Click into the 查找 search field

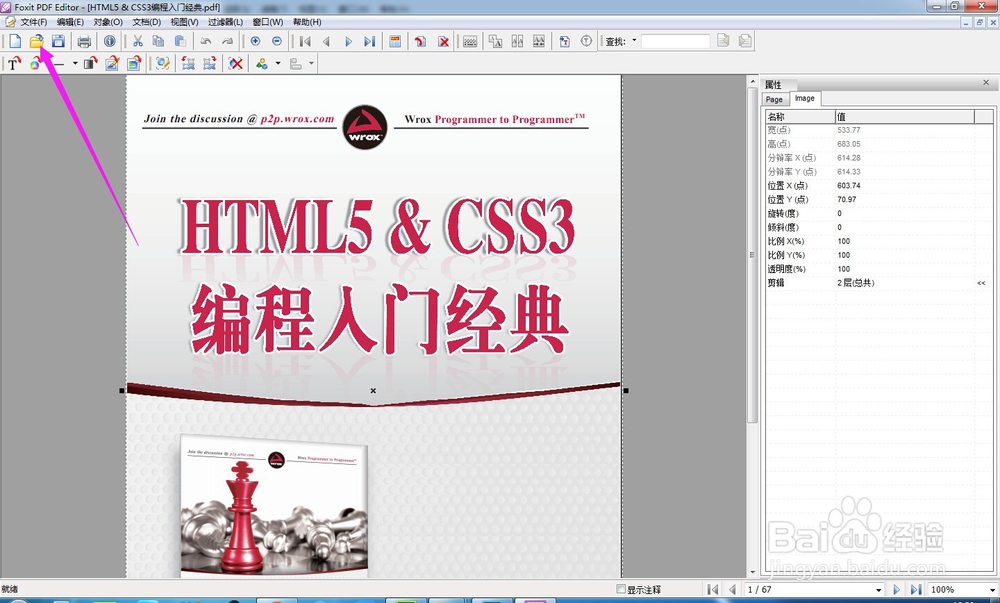675,41
